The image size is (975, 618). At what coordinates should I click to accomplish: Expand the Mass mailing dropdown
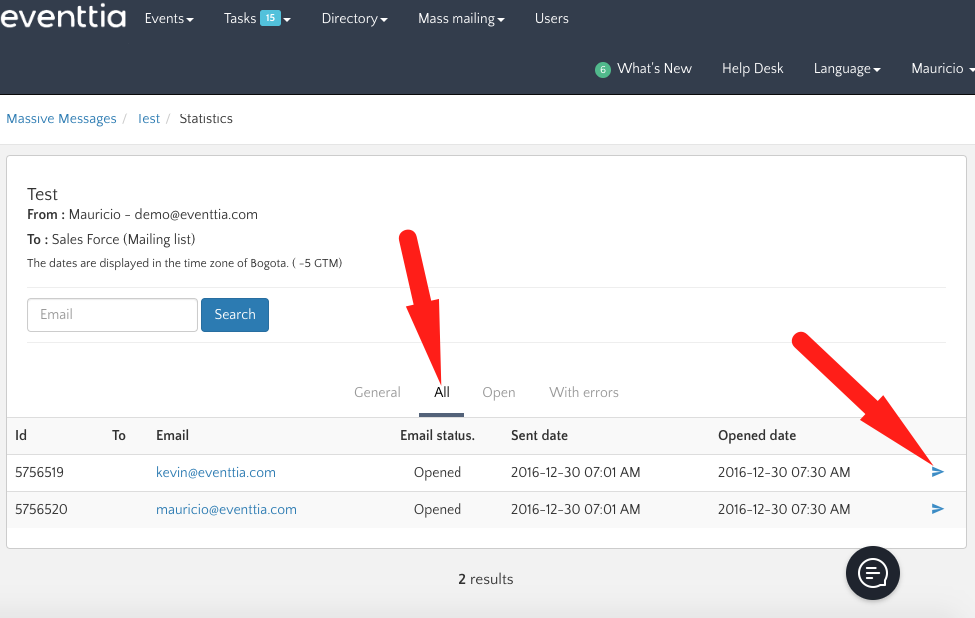461,19
